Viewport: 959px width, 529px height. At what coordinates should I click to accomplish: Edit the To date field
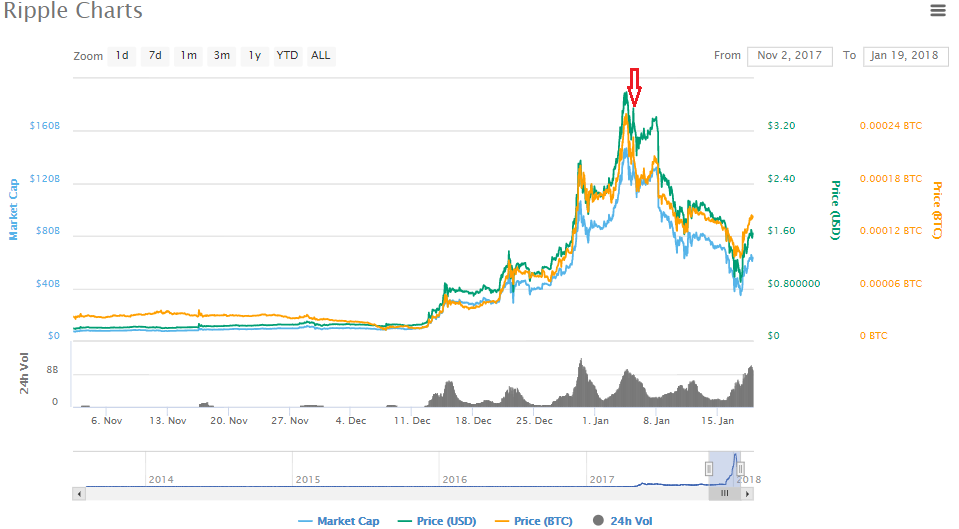(905, 56)
